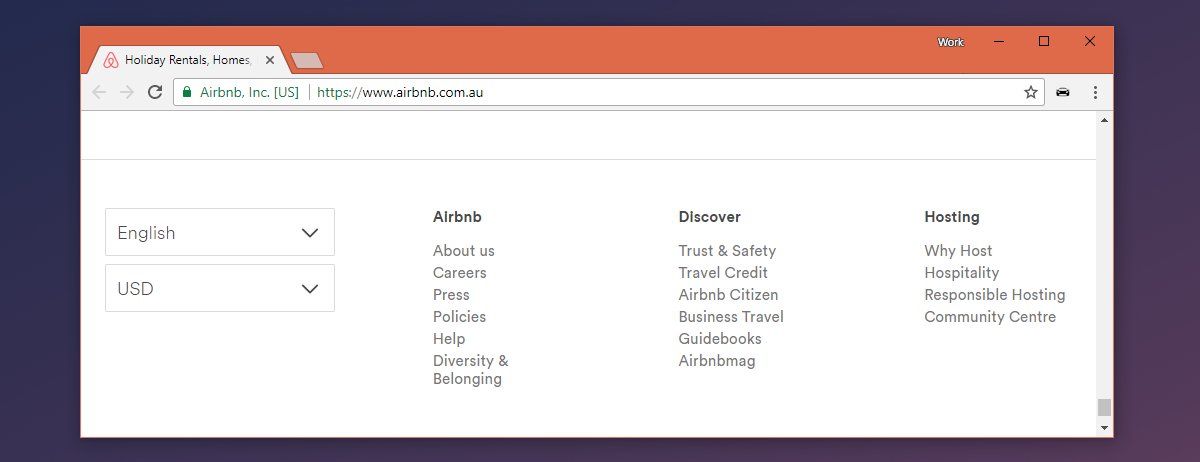The image size is (1200, 462).
Task: Click the forward navigation arrow
Action: pyautogui.click(x=127, y=92)
